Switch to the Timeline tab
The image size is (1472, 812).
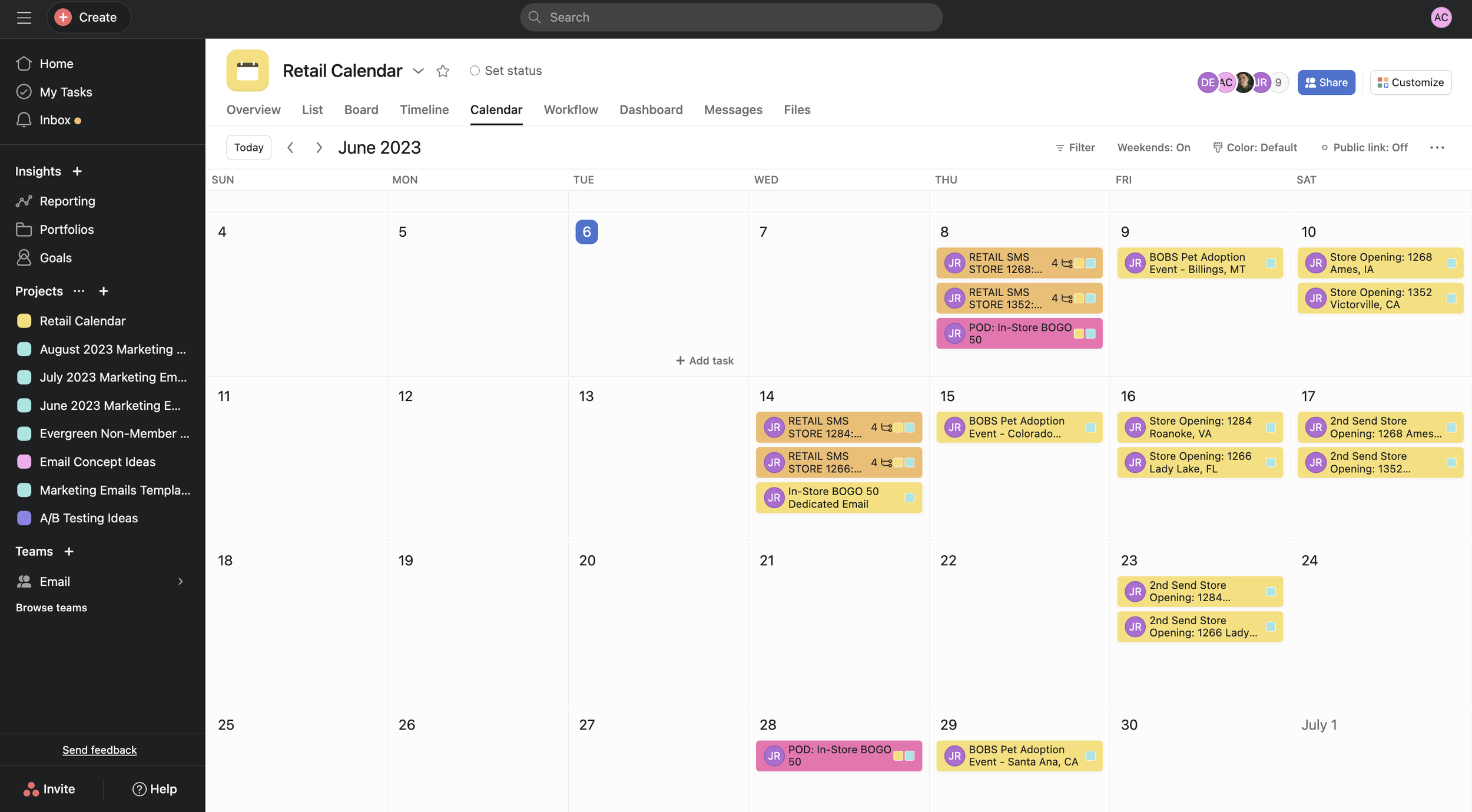[x=424, y=110]
